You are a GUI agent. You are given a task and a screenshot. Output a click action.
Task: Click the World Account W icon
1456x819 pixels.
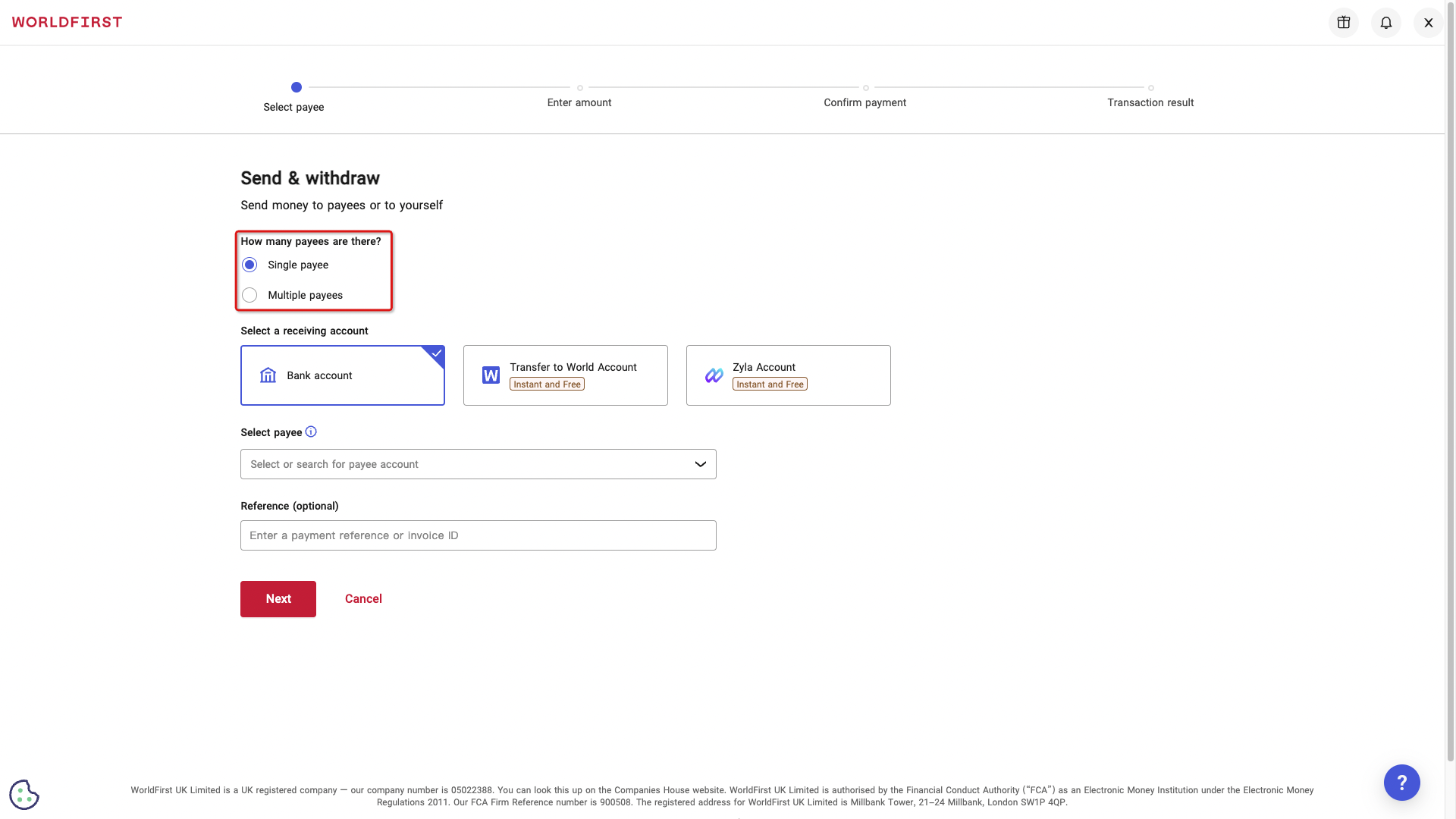[x=491, y=375]
